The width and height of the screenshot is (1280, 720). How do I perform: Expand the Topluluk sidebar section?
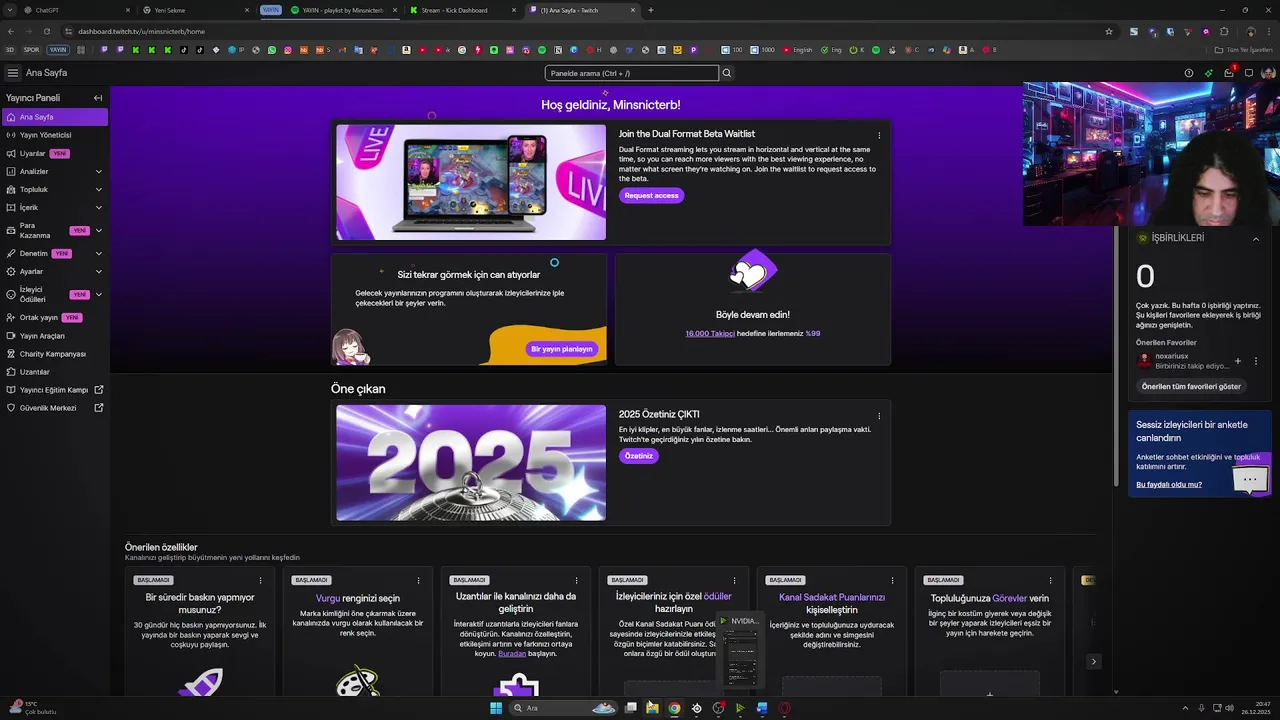[98, 190]
